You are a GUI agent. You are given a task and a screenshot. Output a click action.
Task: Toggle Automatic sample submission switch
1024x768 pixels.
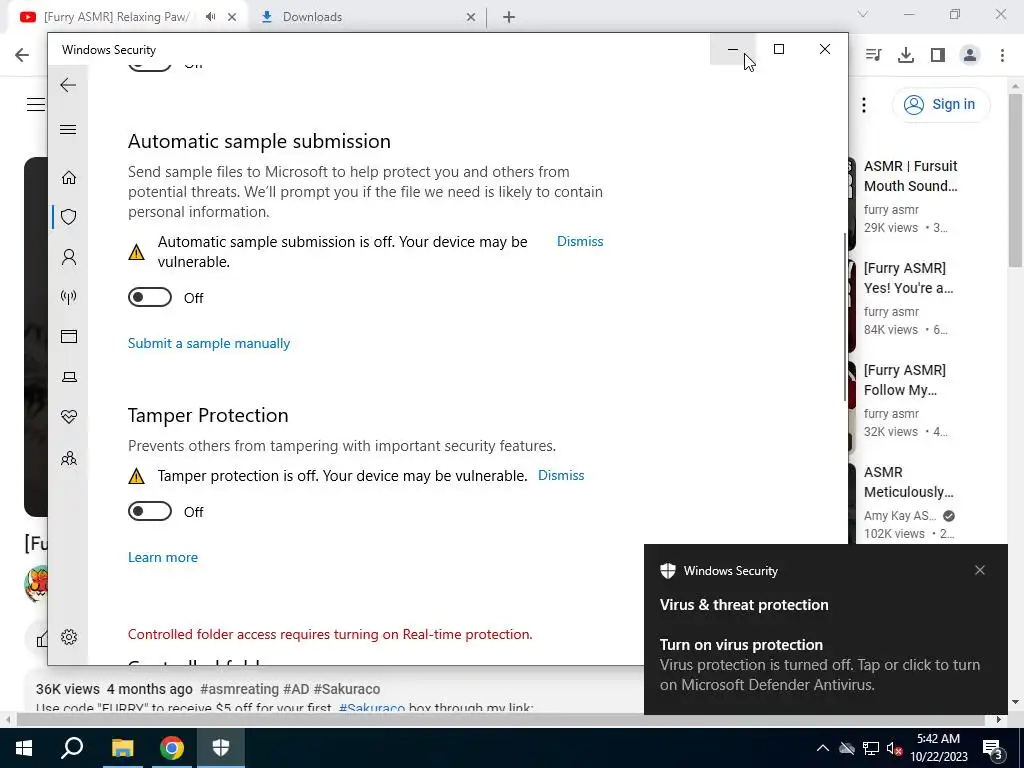point(150,297)
